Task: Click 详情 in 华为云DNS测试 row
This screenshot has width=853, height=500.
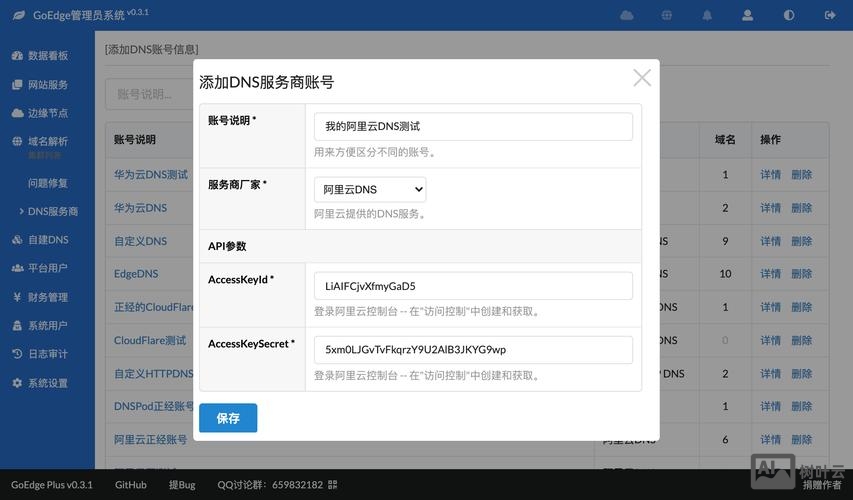Action: tap(770, 175)
